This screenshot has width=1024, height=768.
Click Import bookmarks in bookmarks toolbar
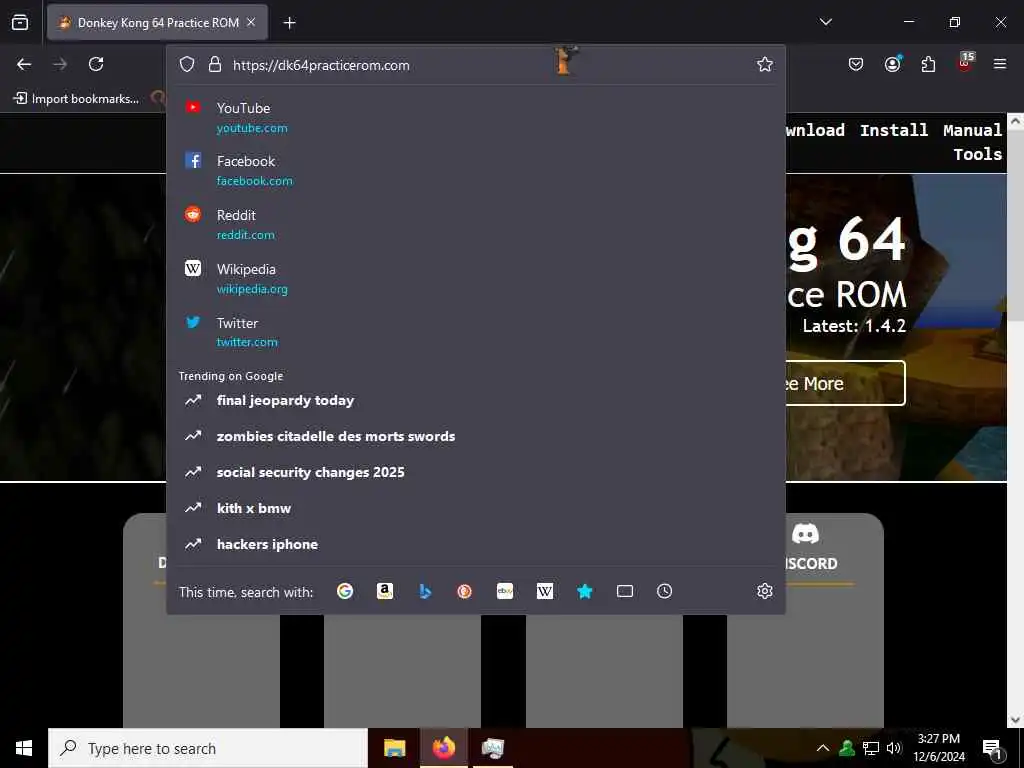tap(76, 99)
